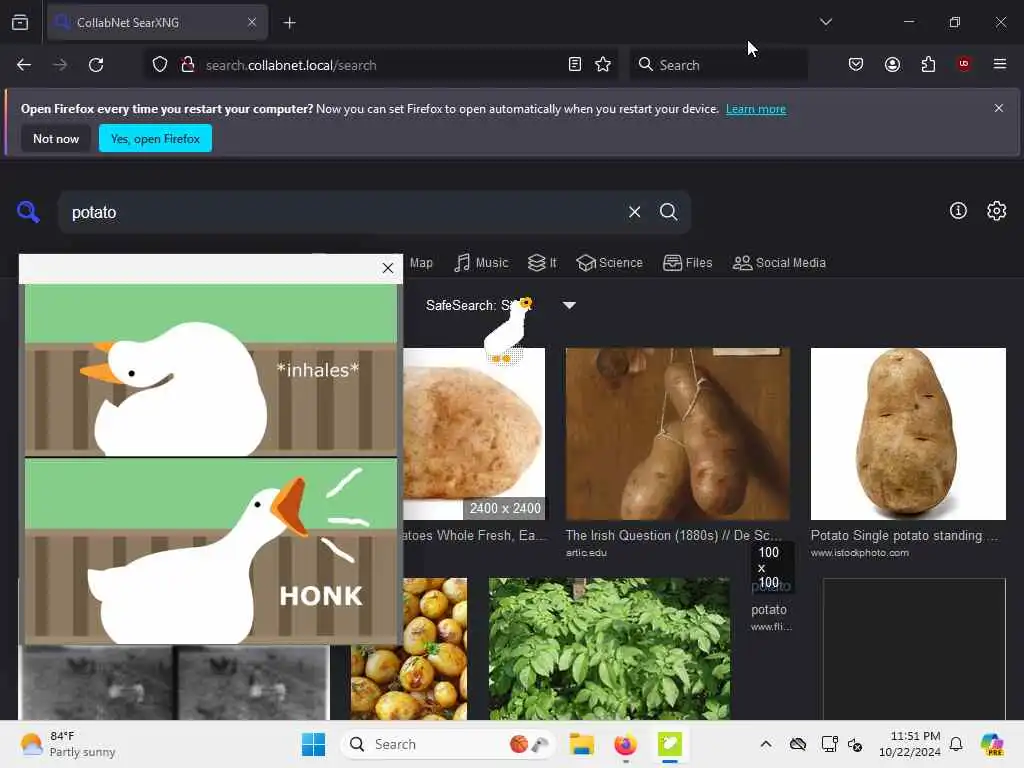The height and width of the screenshot is (768, 1024).
Task: Bookmark this page with star icon
Action: [603, 65]
